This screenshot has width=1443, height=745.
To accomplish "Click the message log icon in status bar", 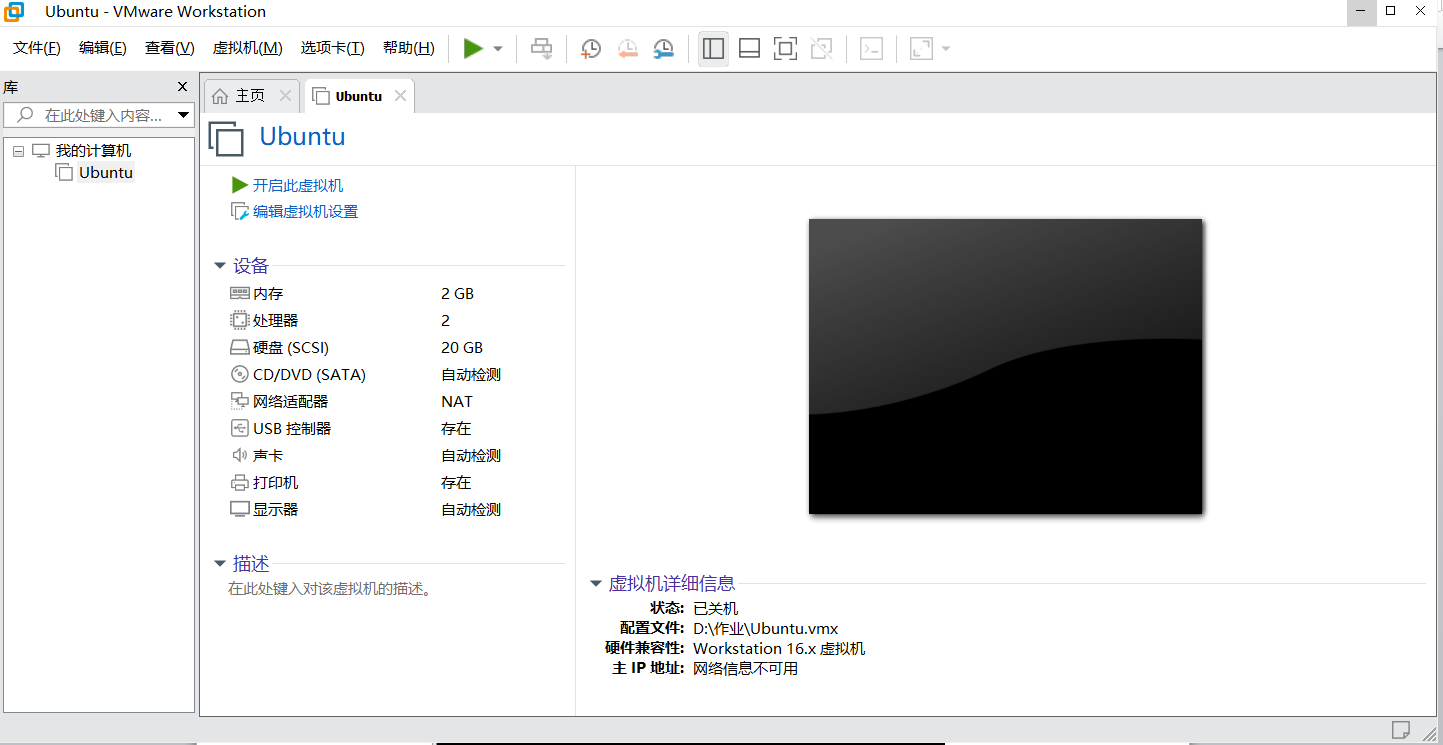I will point(1401,729).
